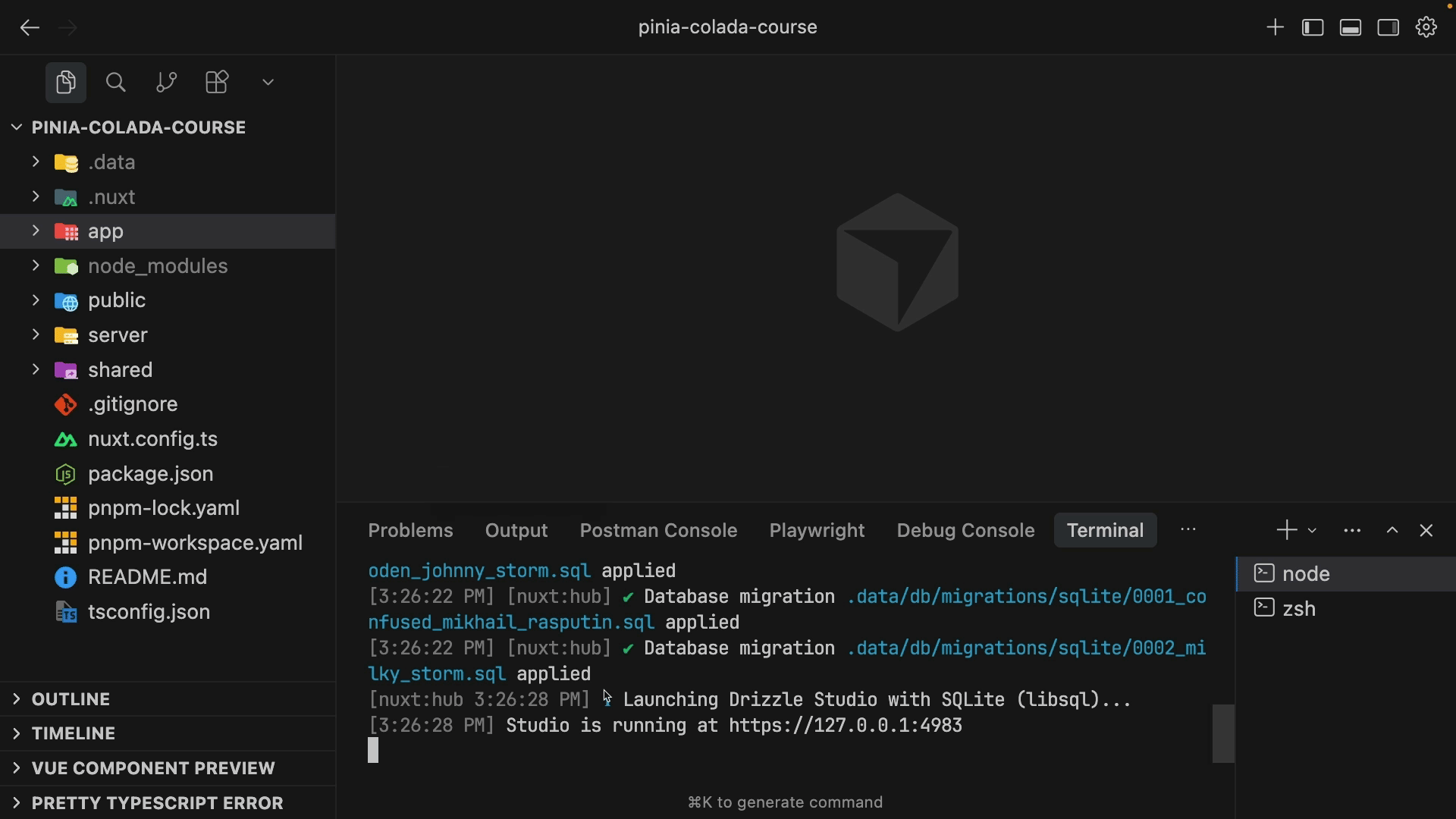Open terminal views and more actions menu
1456x819 pixels.
1352,531
